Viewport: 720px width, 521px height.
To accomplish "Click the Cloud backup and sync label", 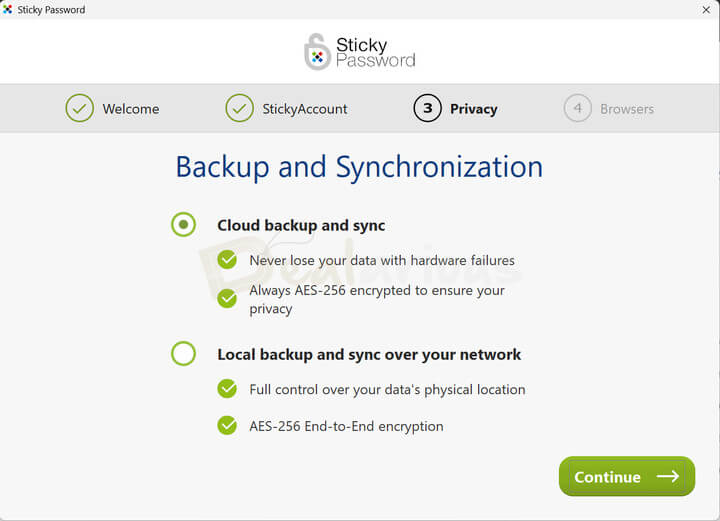I will [x=301, y=225].
